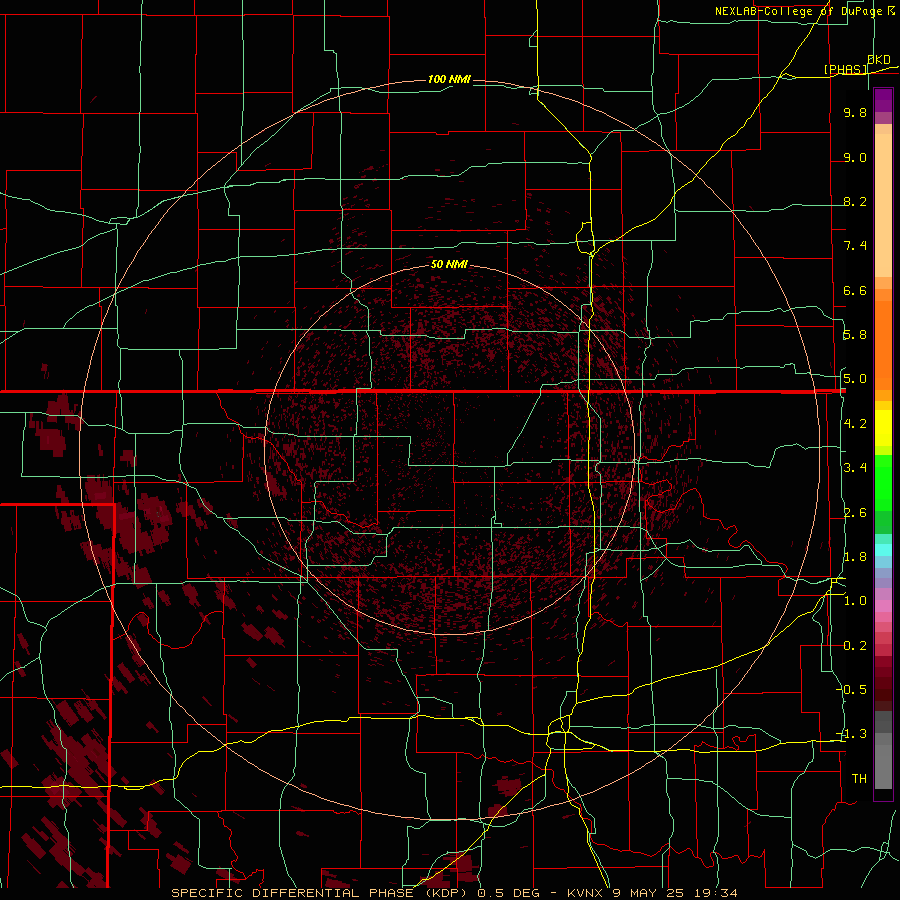Click the 5.0 scale value
The width and height of the screenshot is (900, 900).
point(855,379)
